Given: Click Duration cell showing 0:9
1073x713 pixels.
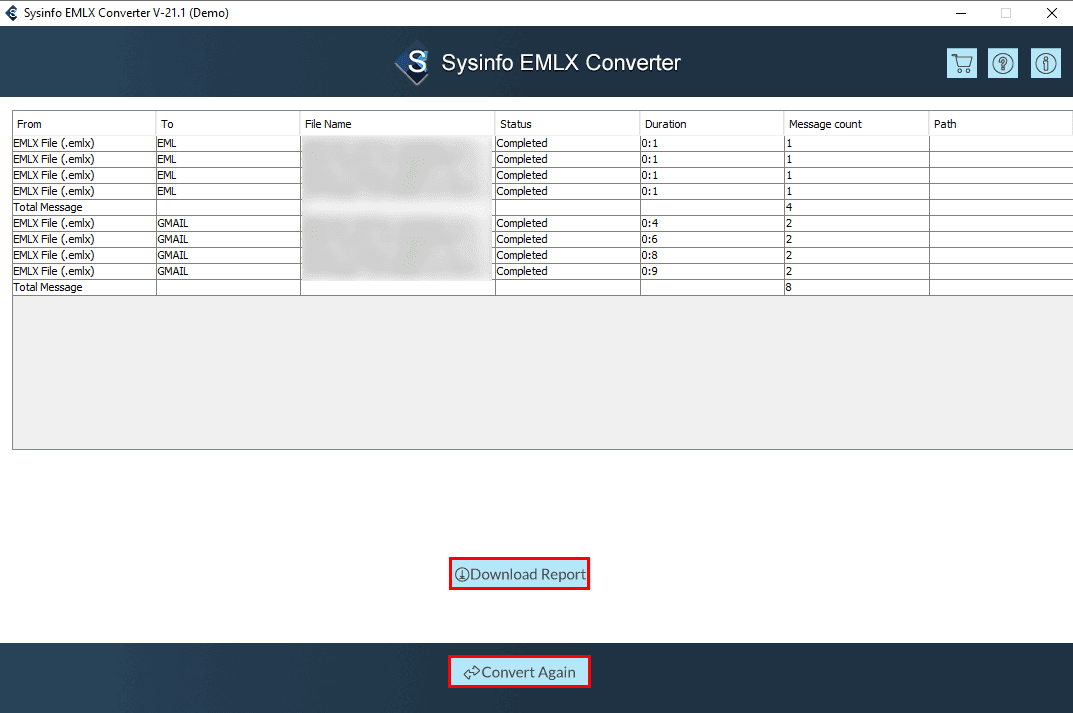Looking at the screenshot, I should (712, 271).
